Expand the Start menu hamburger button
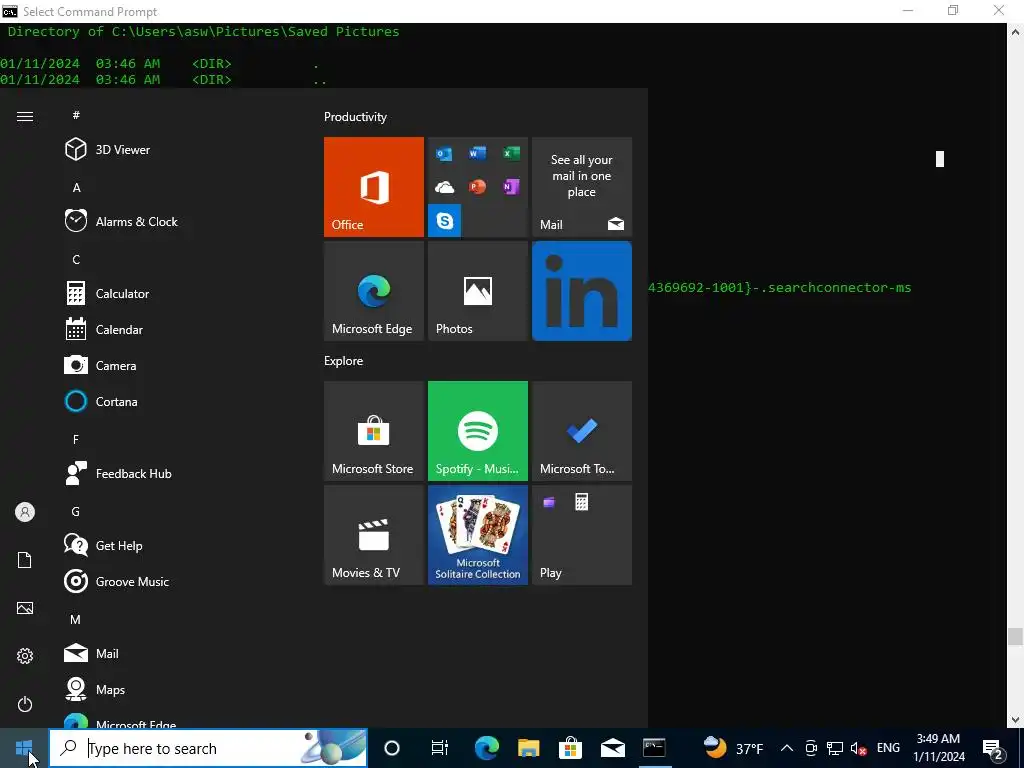Viewport: 1024px width, 768px height. pos(25,116)
